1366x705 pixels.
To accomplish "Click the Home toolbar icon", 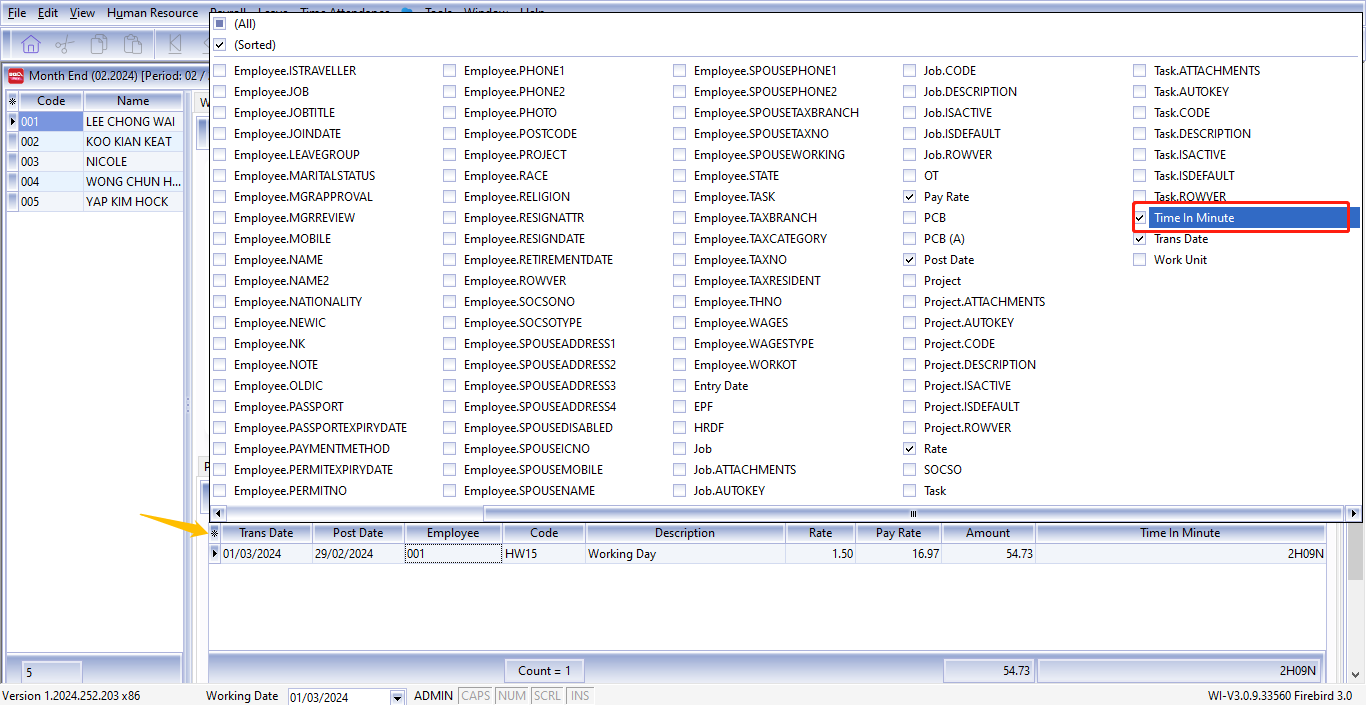I will [31, 44].
